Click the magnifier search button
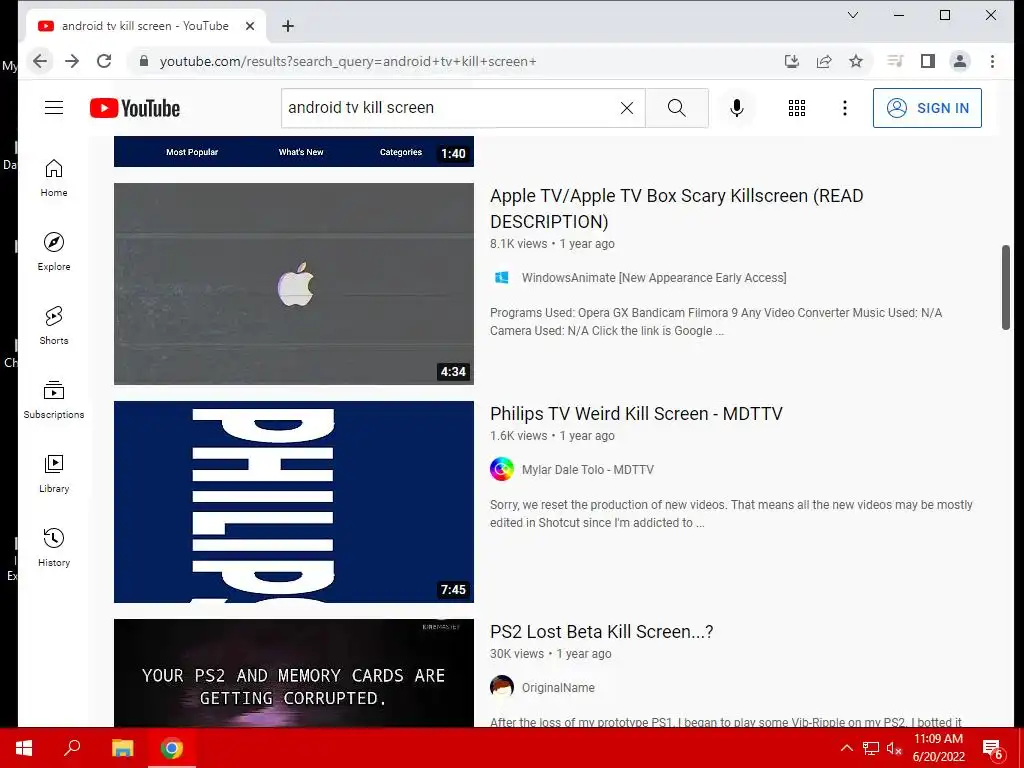1024x768 pixels. 677,108
